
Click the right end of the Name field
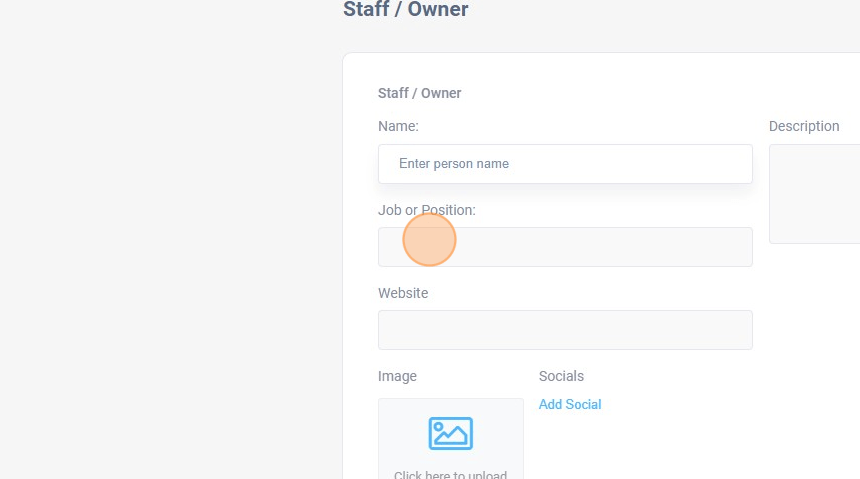pyautogui.click(x=740, y=164)
